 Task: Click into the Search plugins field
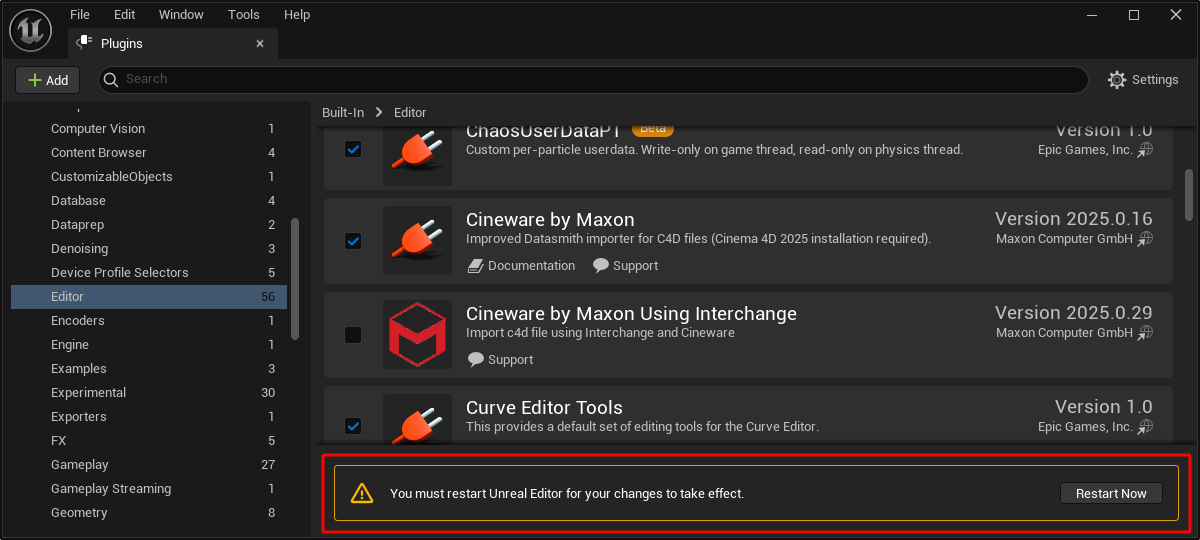click(x=594, y=80)
